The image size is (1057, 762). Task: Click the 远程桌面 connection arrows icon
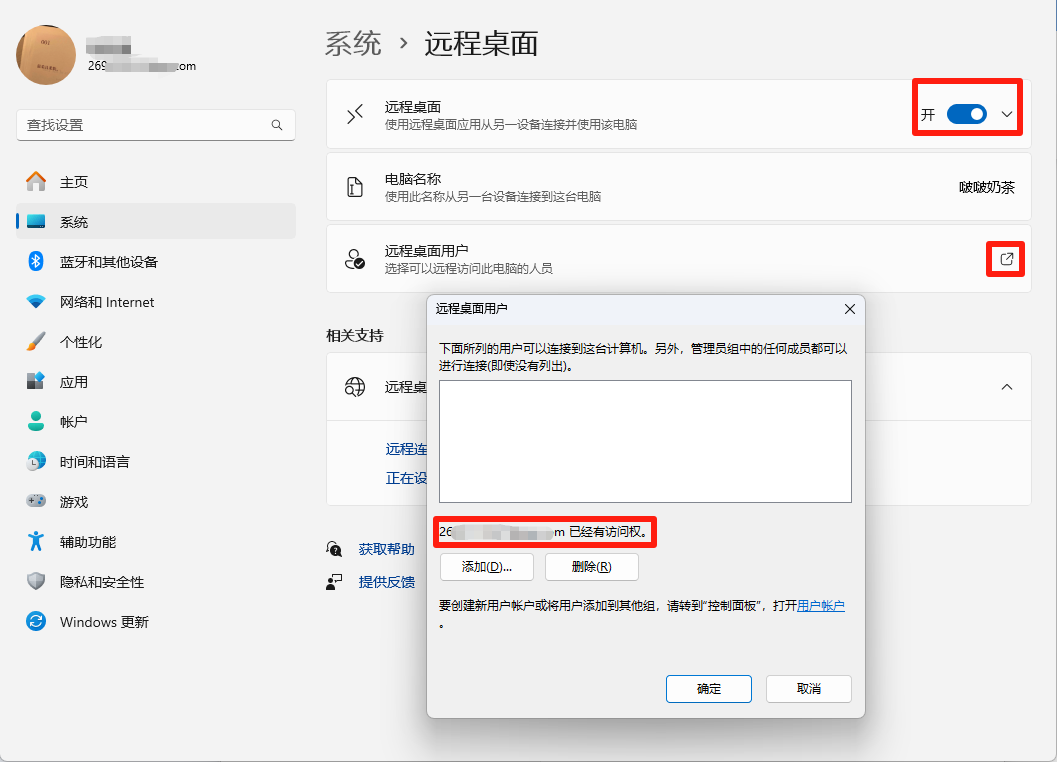pos(355,115)
